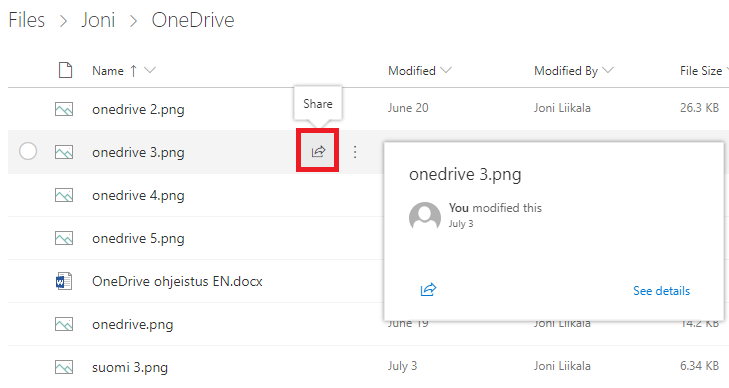Click the image icon of suomi 3.png
This screenshot has height=388, width=729.
(x=64, y=367)
